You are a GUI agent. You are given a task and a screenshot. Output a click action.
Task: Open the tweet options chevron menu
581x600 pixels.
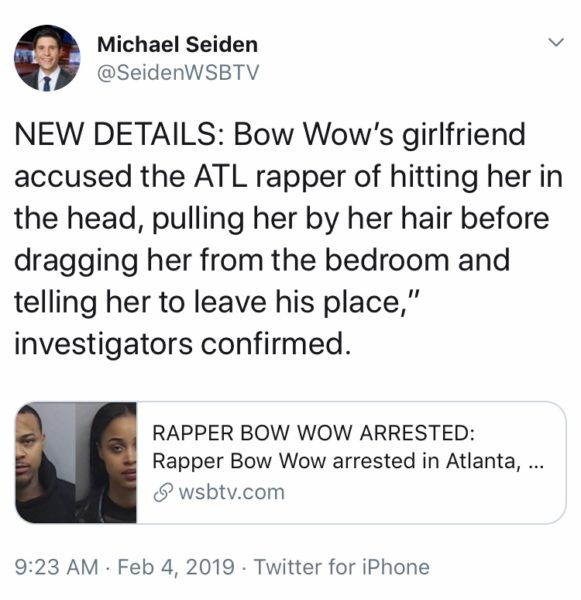(x=555, y=42)
